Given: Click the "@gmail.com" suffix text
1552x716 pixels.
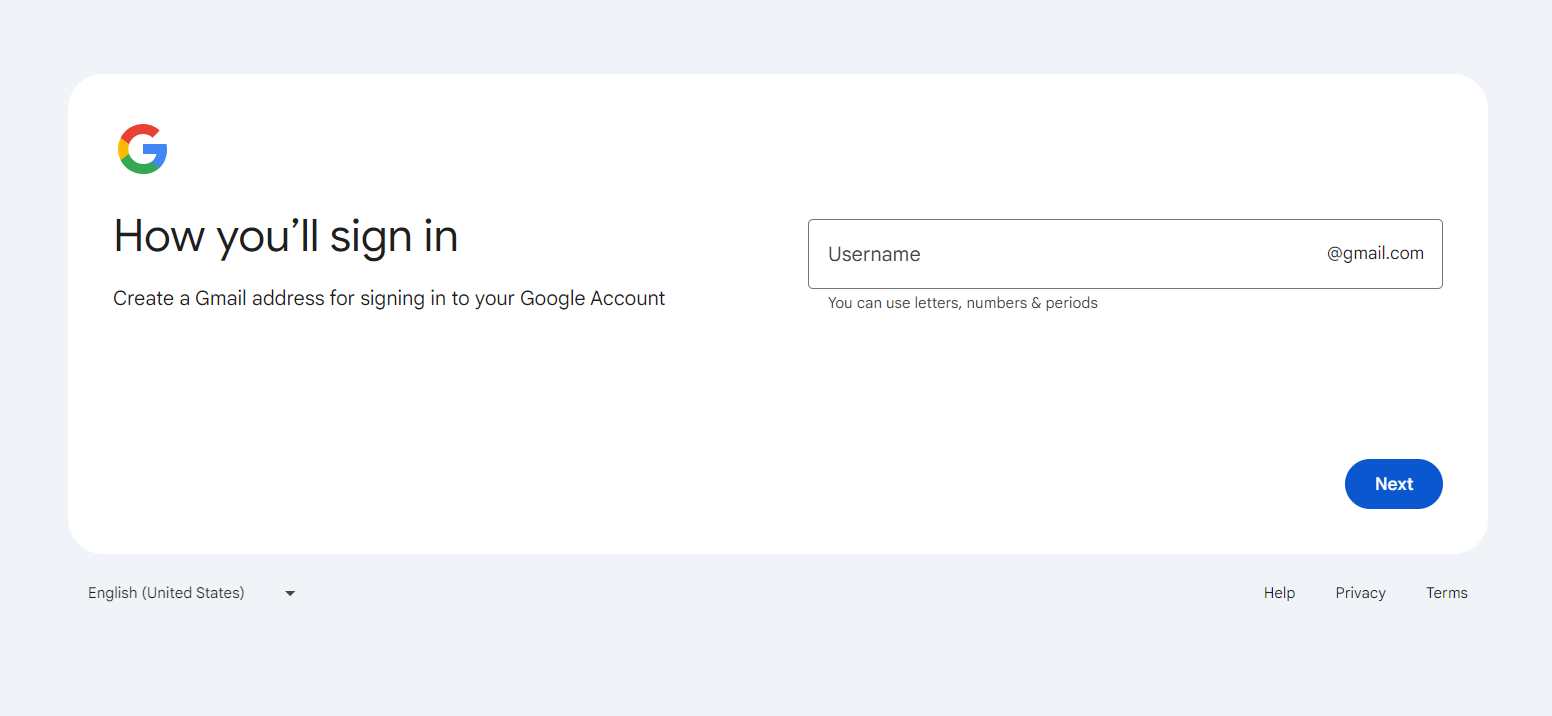Looking at the screenshot, I should (x=1375, y=254).
